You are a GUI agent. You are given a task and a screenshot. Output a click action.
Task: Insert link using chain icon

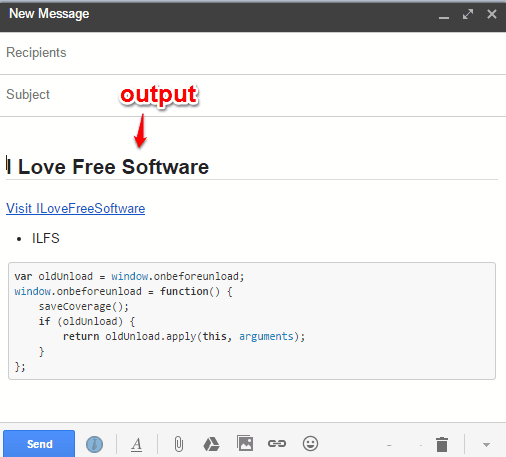(x=277, y=443)
